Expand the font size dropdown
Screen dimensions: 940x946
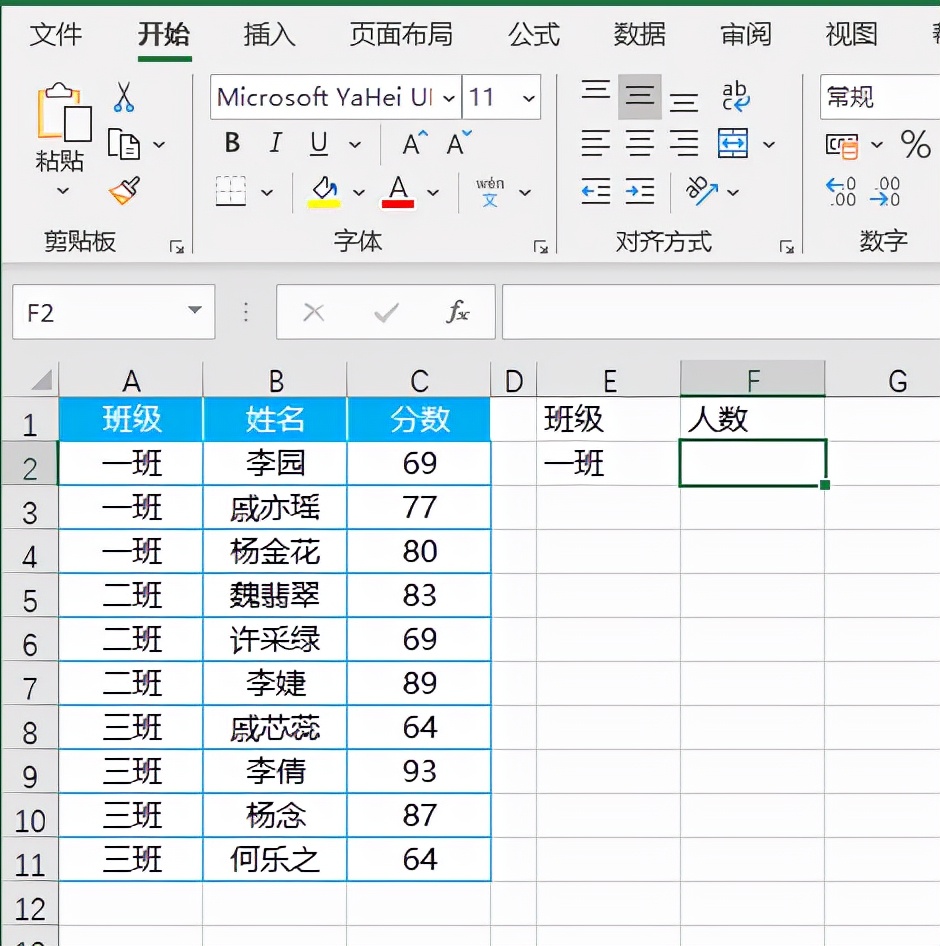click(529, 98)
